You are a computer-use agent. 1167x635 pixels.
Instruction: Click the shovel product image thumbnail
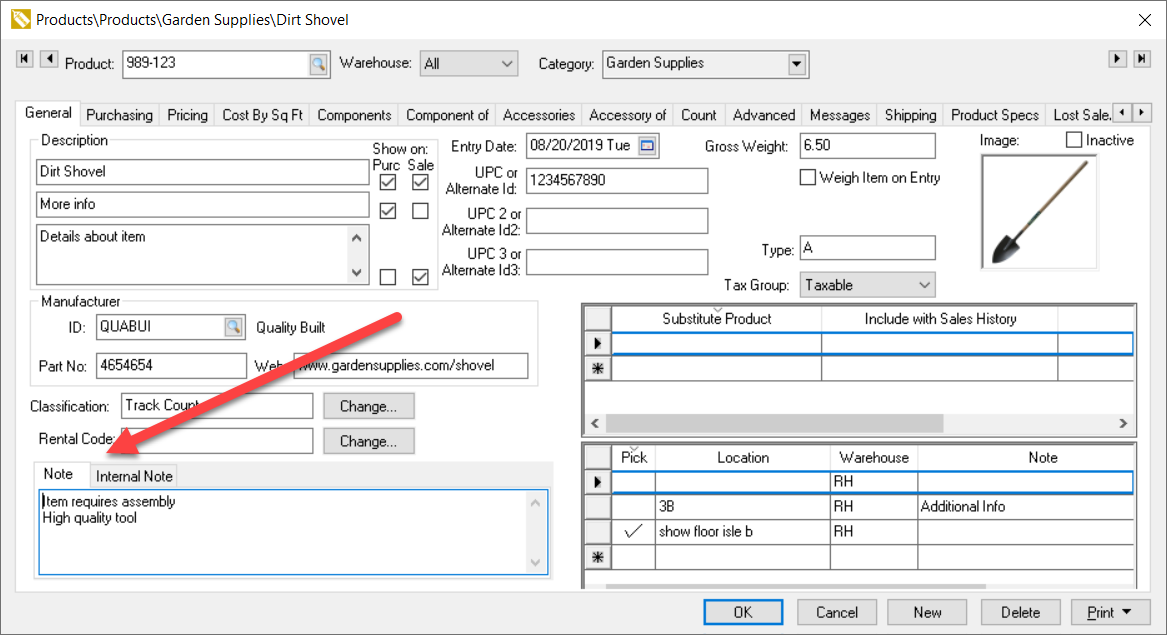tap(1039, 212)
